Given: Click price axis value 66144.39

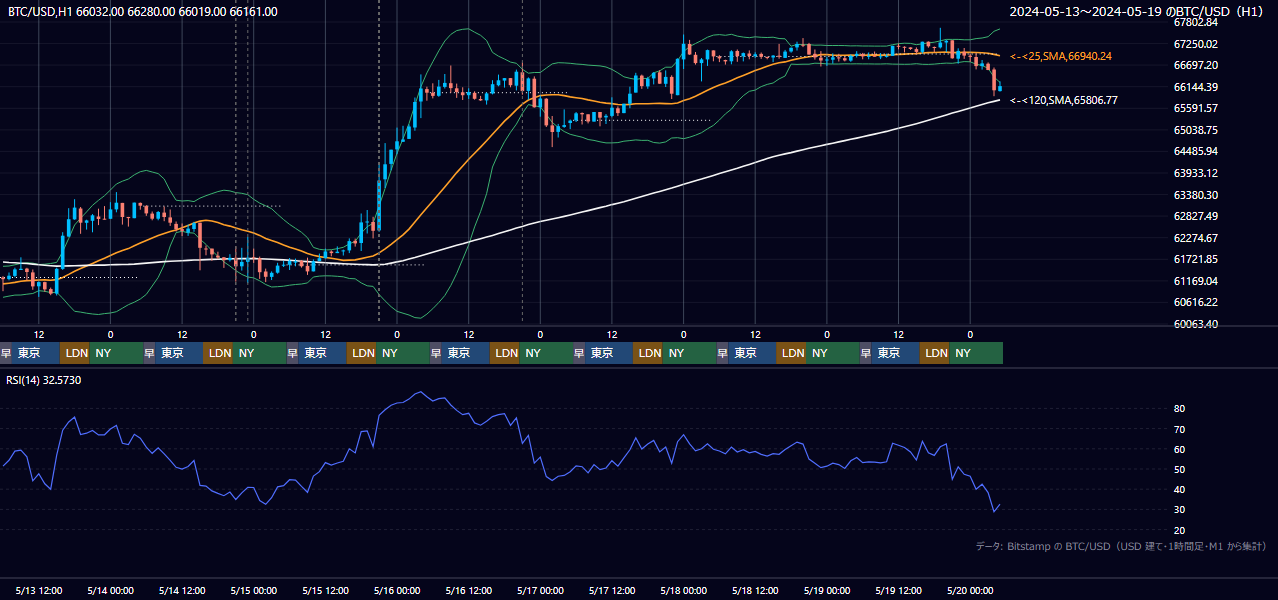Looking at the screenshot, I should [1195, 87].
